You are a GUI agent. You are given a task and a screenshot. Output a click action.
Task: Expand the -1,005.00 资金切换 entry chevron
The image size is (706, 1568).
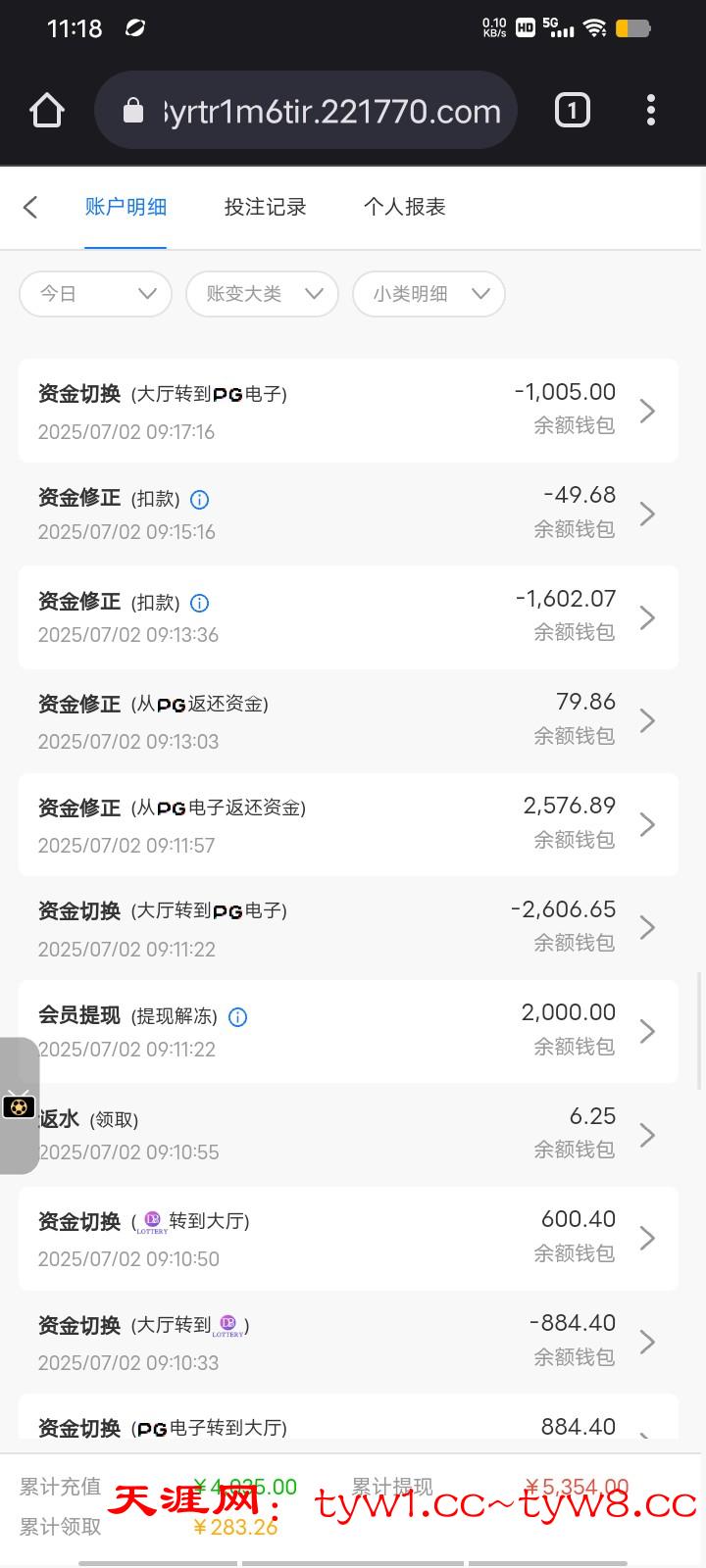[647, 411]
